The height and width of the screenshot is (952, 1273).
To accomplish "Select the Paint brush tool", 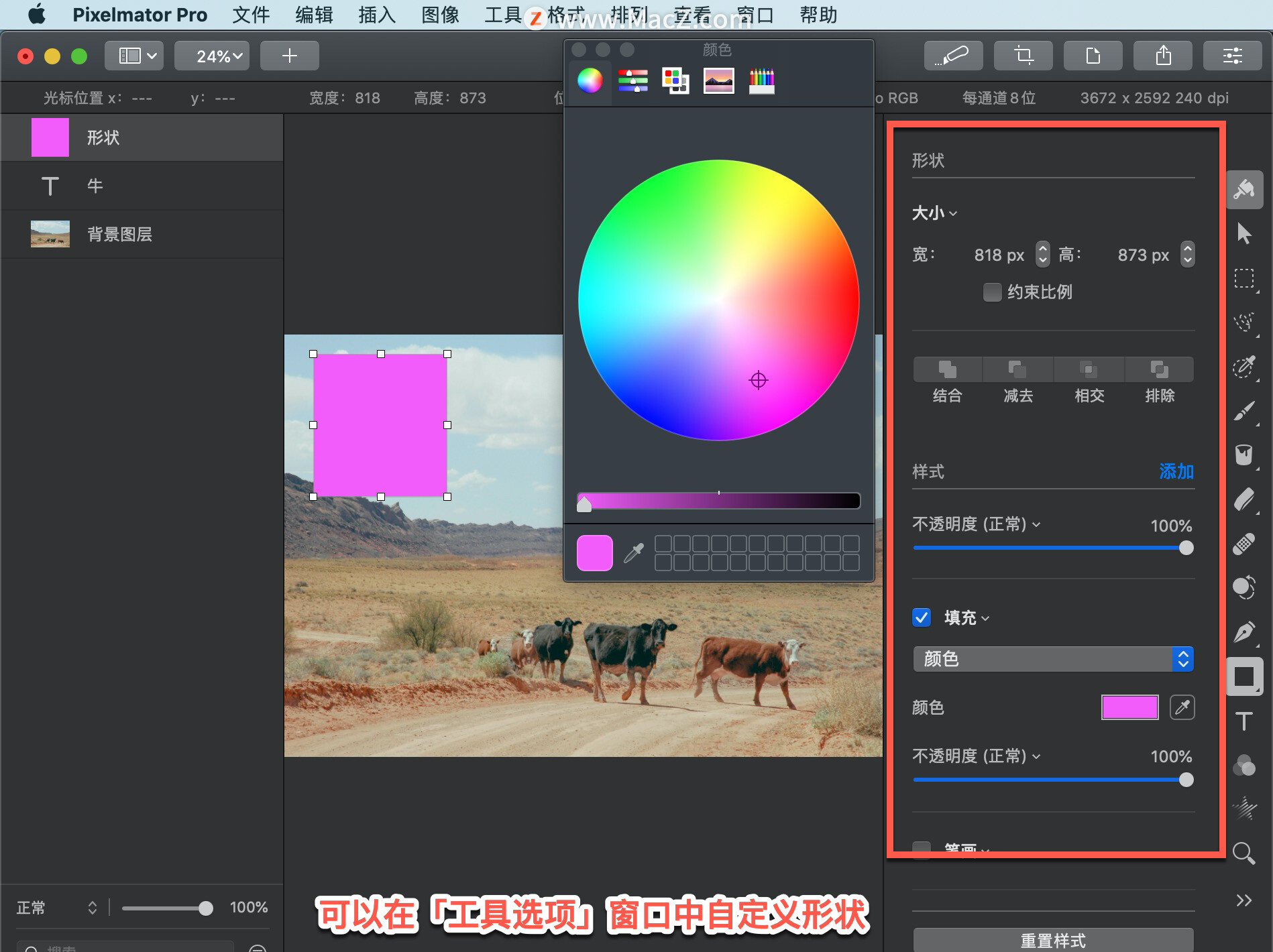I will pos(1244,411).
